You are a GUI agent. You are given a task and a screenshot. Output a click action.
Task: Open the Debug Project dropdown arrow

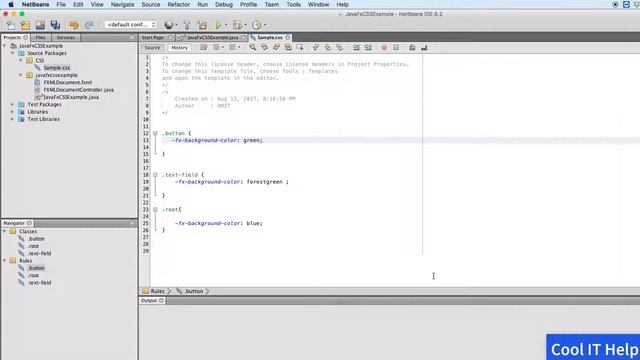coord(245,25)
